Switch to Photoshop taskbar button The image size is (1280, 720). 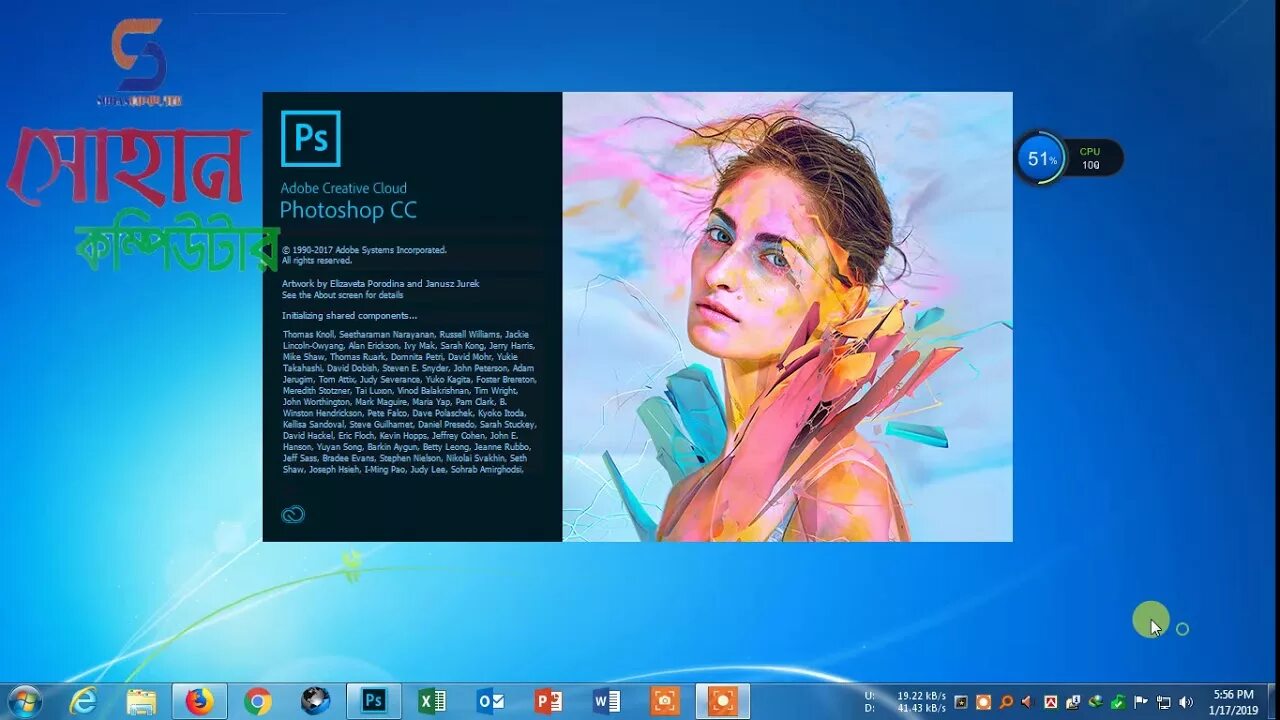[374, 701]
